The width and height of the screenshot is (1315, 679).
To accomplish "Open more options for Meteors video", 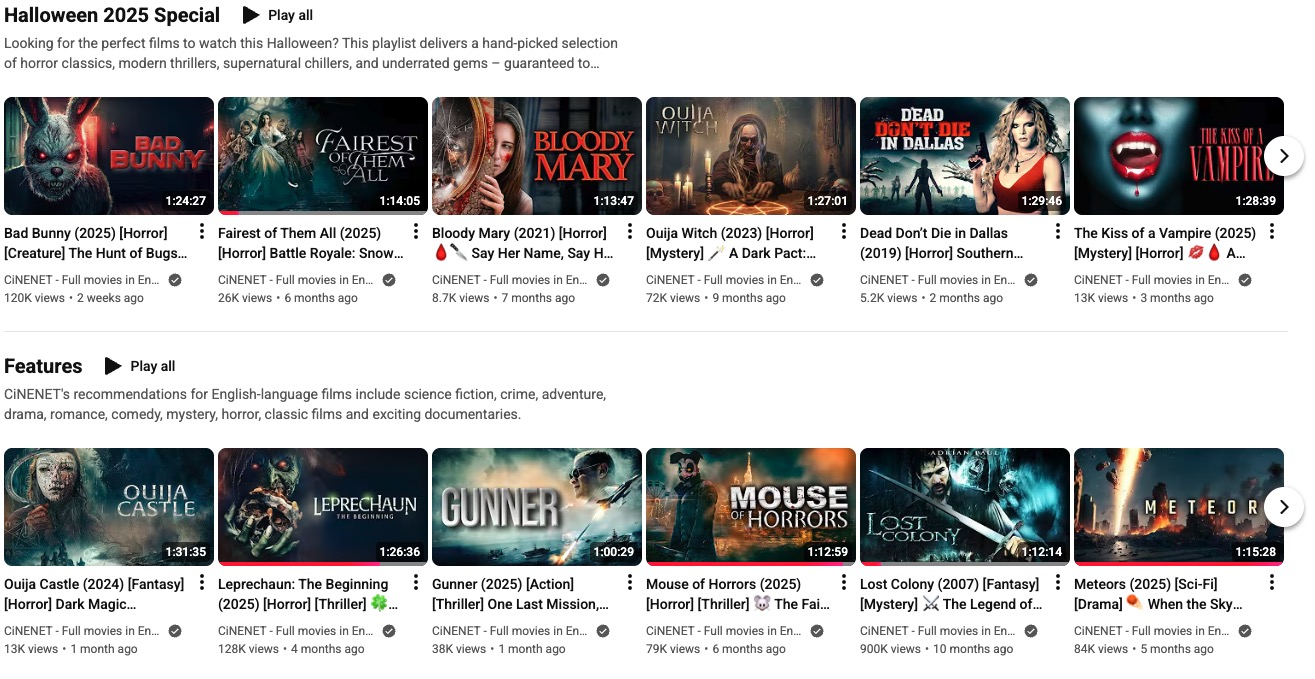I will coord(1272,583).
